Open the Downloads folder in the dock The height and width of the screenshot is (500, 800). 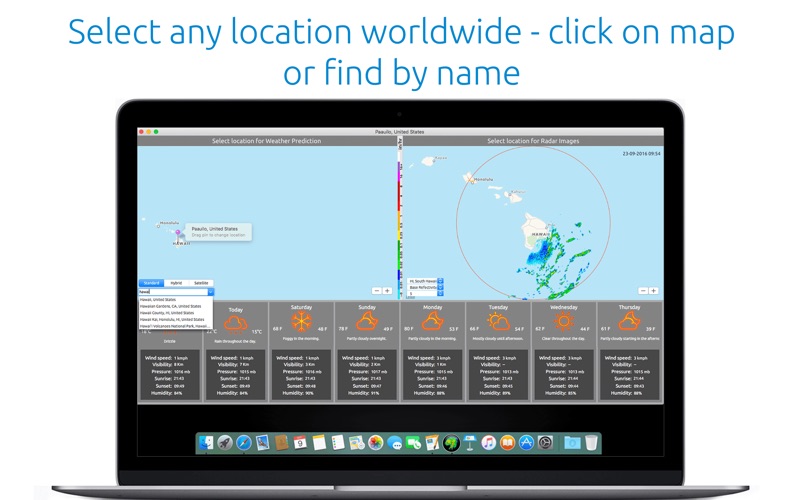click(x=572, y=442)
